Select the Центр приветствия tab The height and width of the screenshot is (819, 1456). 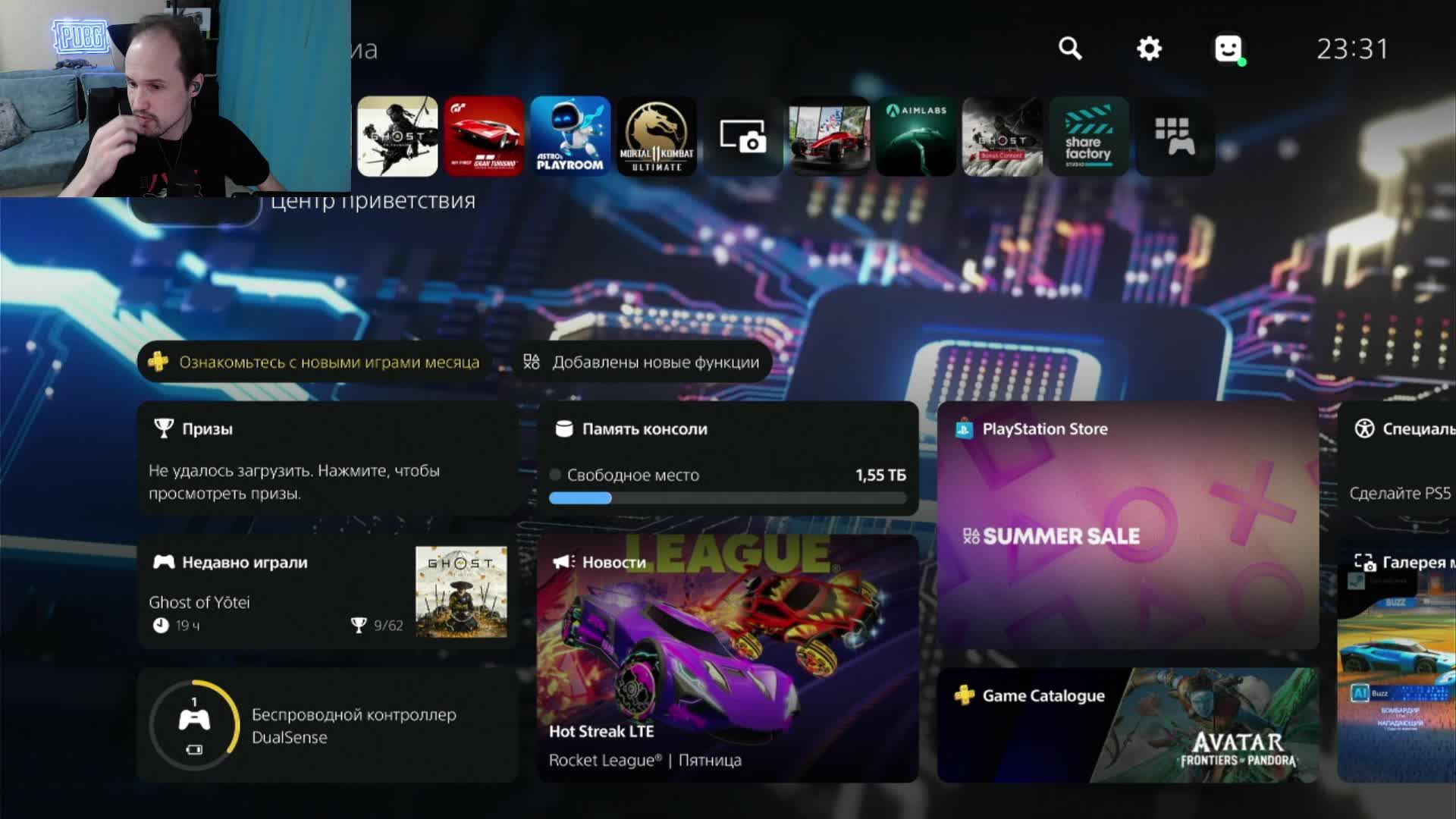(373, 201)
